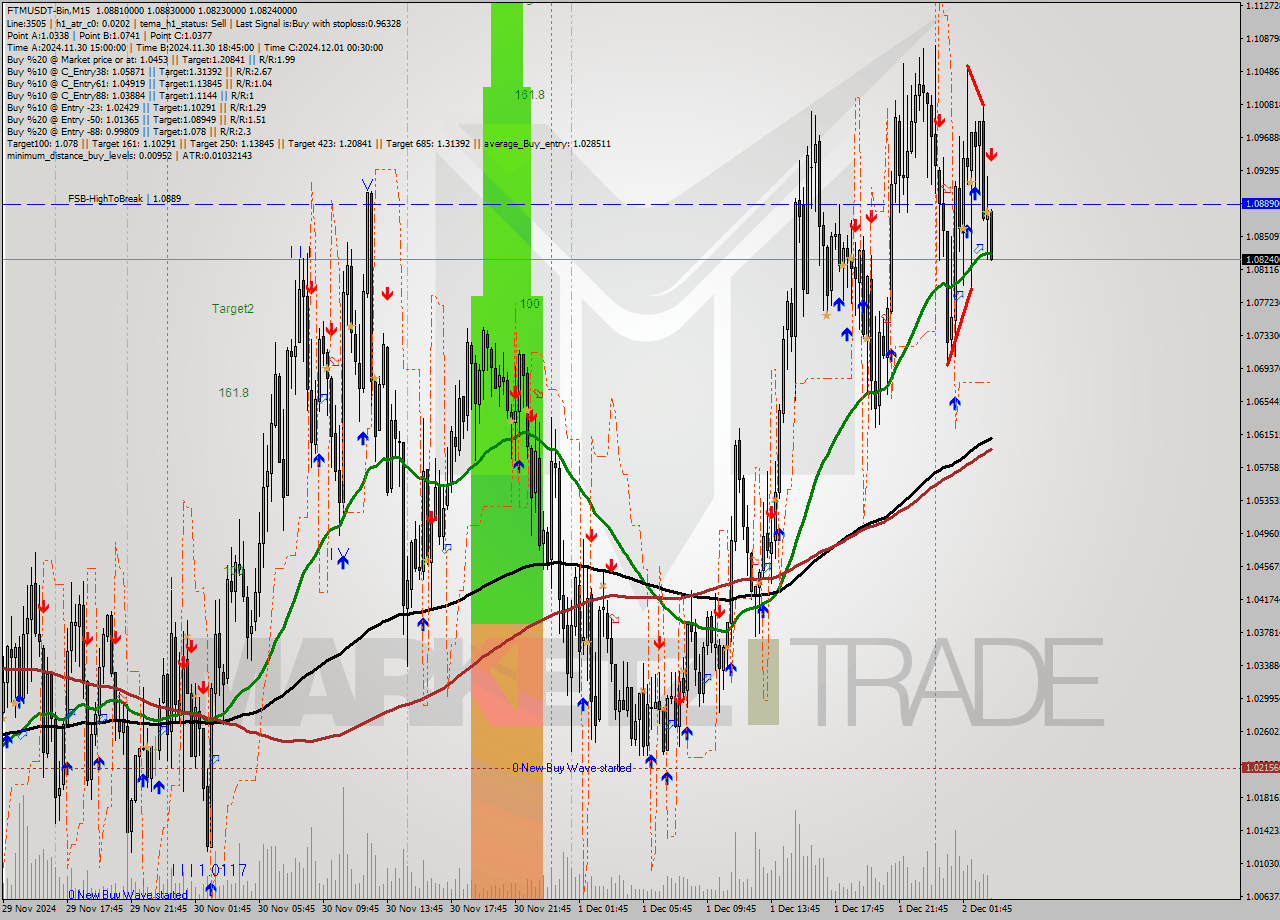Select the 'Buy %10 @ Entry -23' line
1280x920 pixels.
[x=136, y=107]
